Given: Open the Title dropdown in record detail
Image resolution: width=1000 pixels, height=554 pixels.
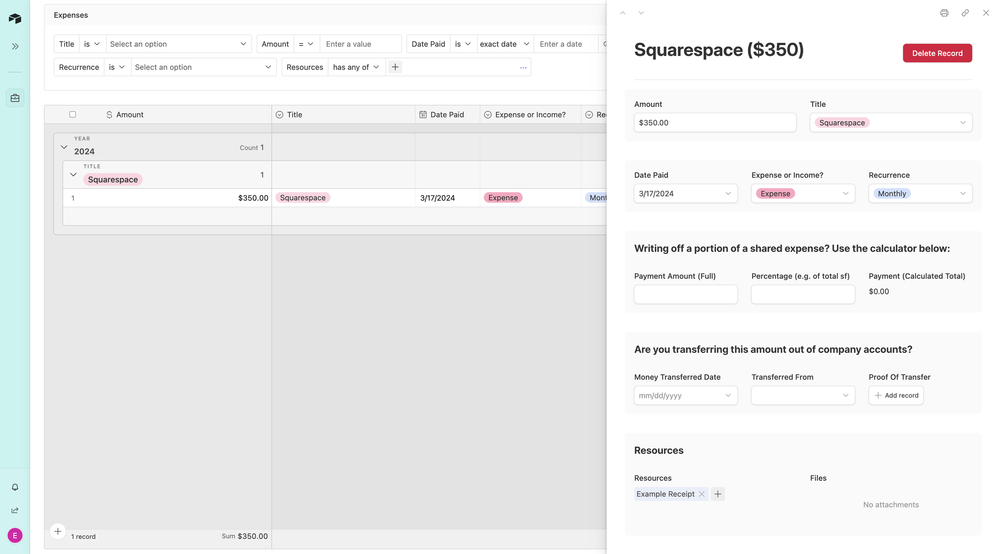Looking at the screenshot, I should pos(891,122).
